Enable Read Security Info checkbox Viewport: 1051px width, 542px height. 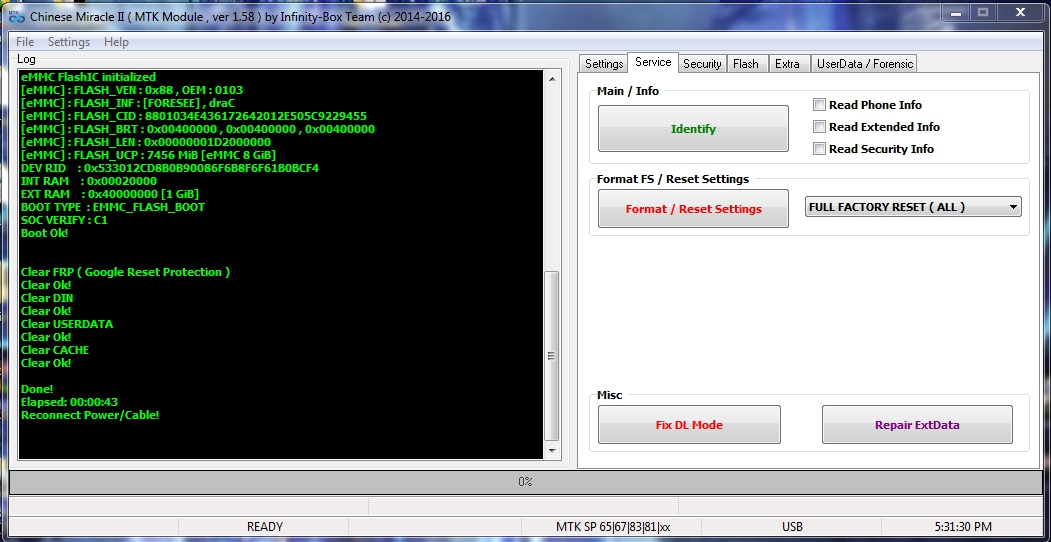click(x=819, y=149)
